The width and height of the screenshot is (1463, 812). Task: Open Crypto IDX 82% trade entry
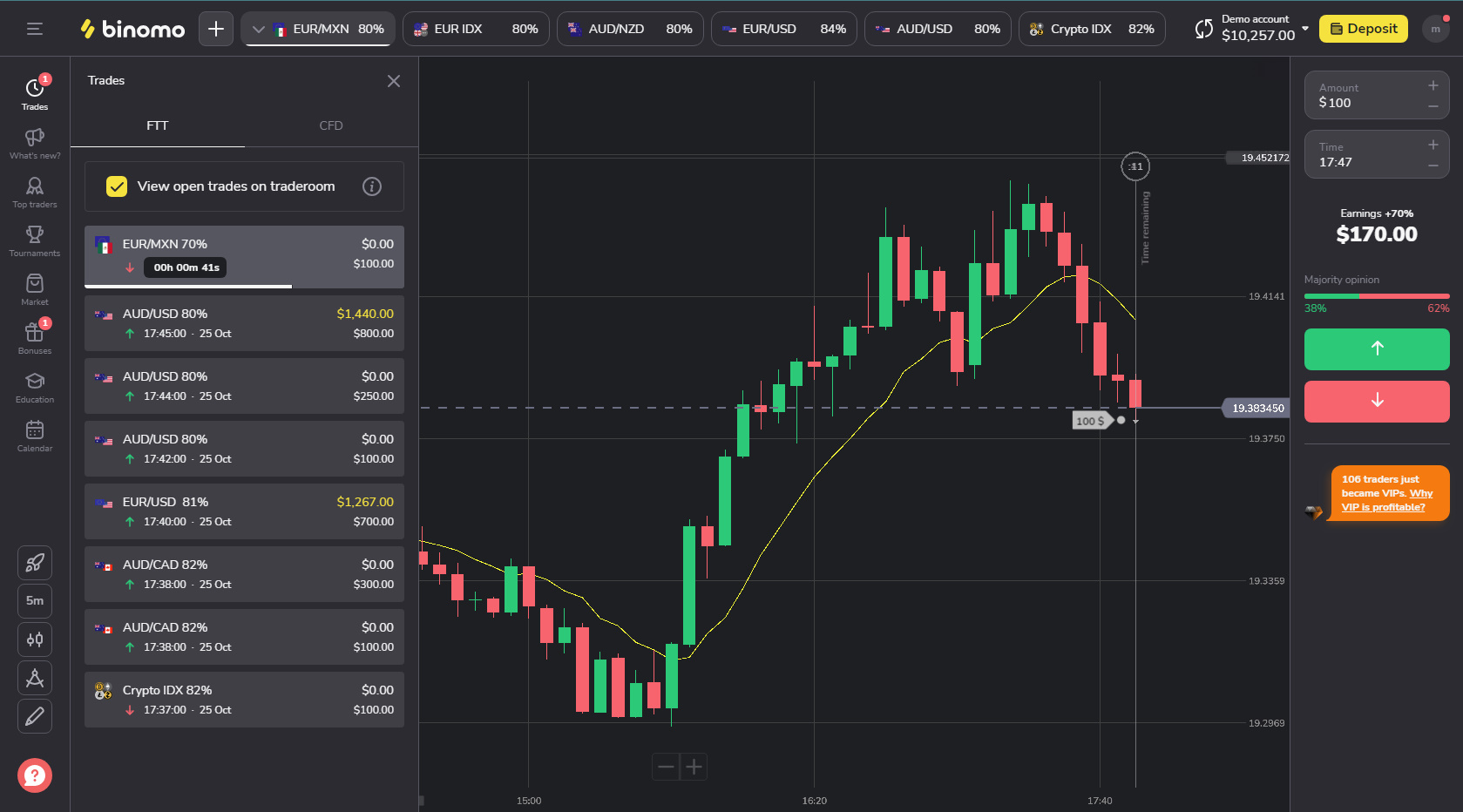[244, 700]
